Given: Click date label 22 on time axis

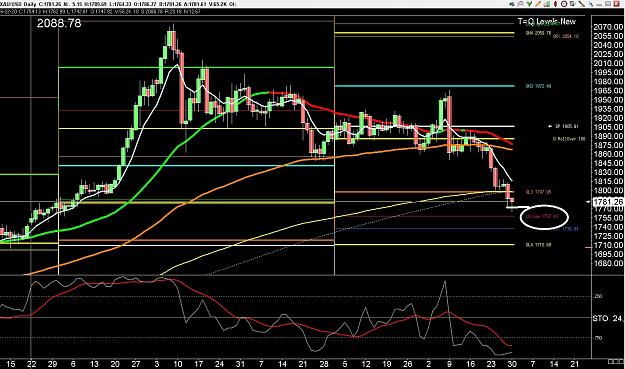Looking at the screenshot, I should [31, 364].
